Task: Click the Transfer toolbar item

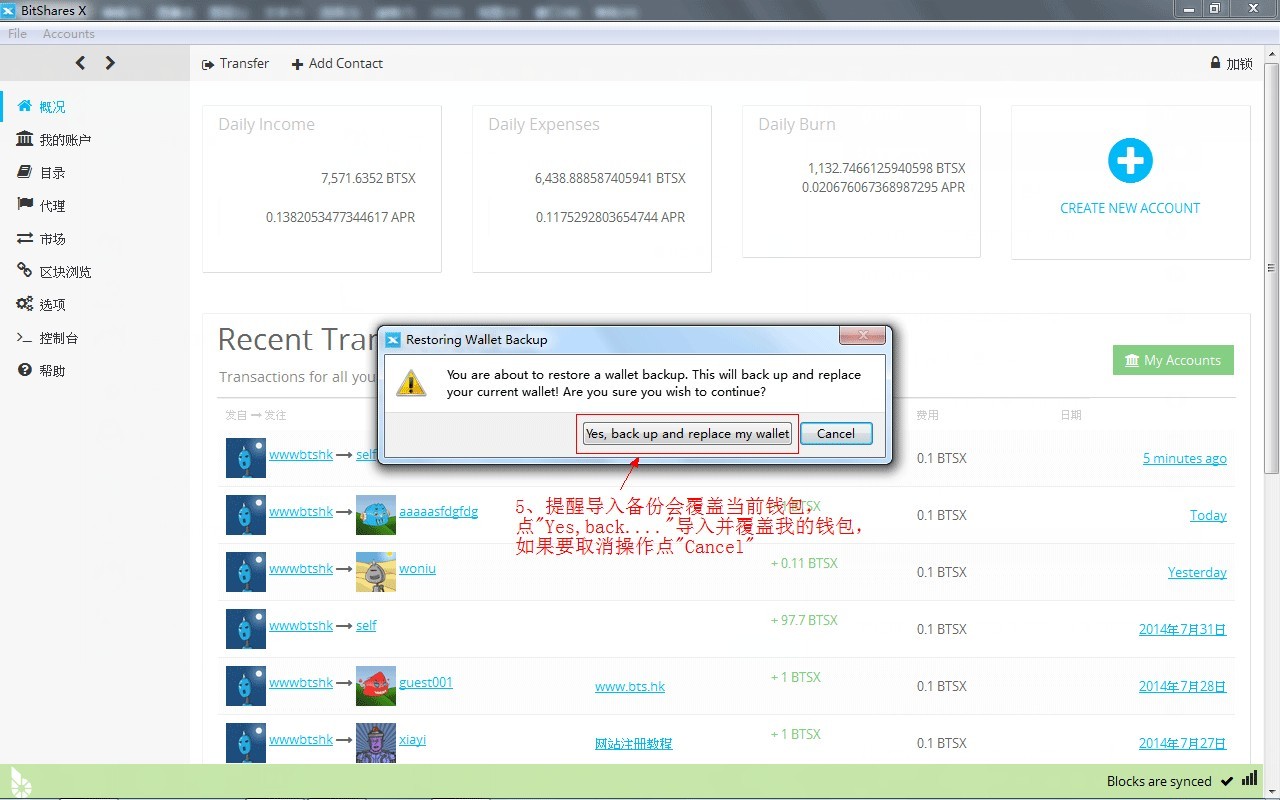Action: point(235,63)
